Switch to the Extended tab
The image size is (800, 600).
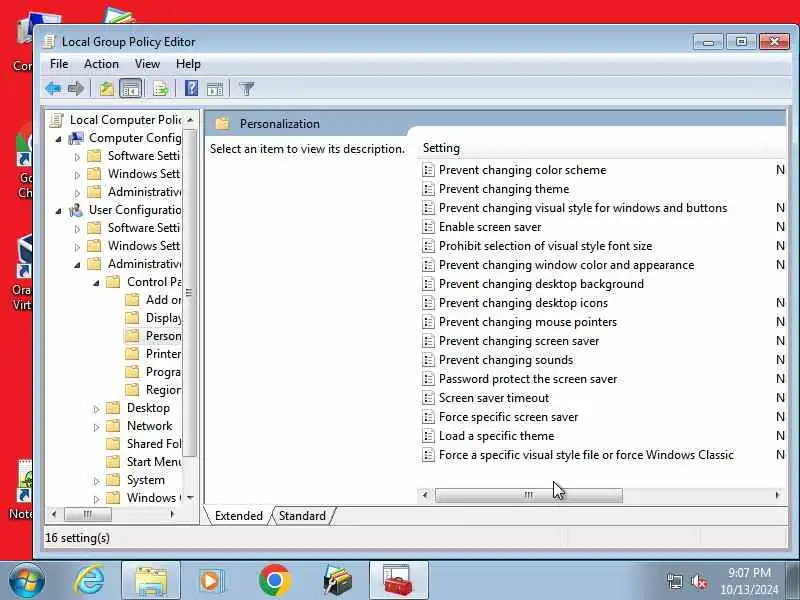[238, 516]
